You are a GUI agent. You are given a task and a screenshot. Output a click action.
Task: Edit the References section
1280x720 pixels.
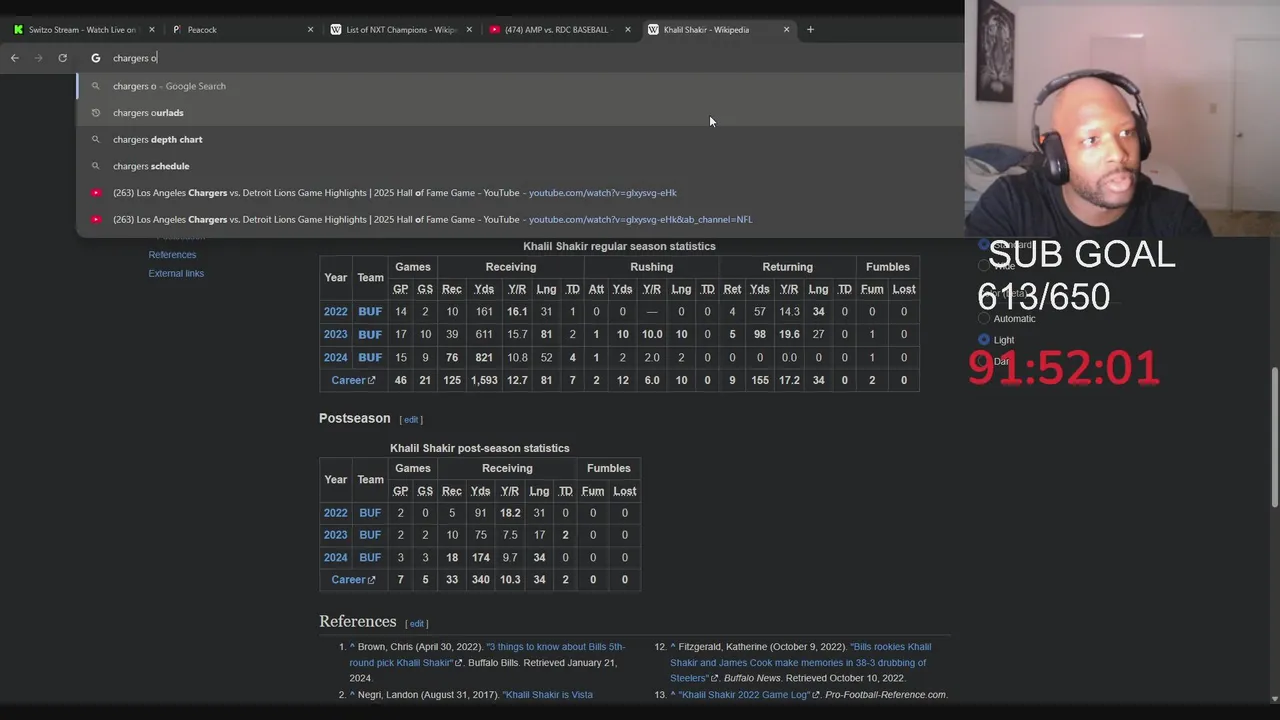[x=417, y=624]
